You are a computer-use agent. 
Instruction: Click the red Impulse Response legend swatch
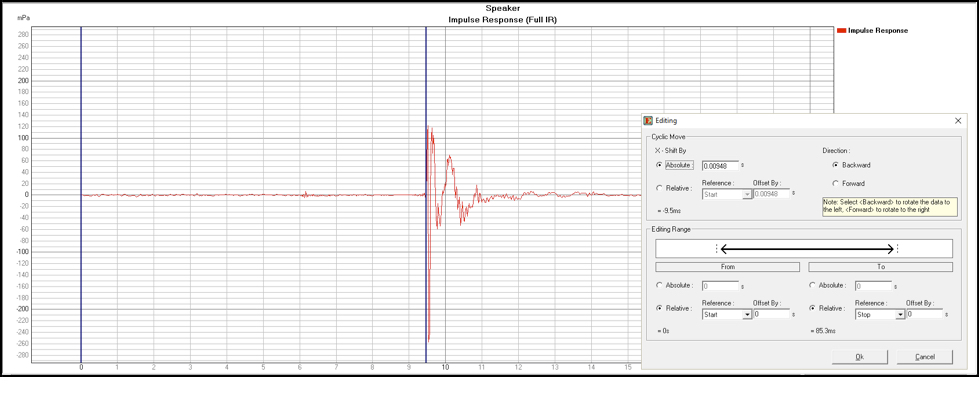[x=841, y=31]
